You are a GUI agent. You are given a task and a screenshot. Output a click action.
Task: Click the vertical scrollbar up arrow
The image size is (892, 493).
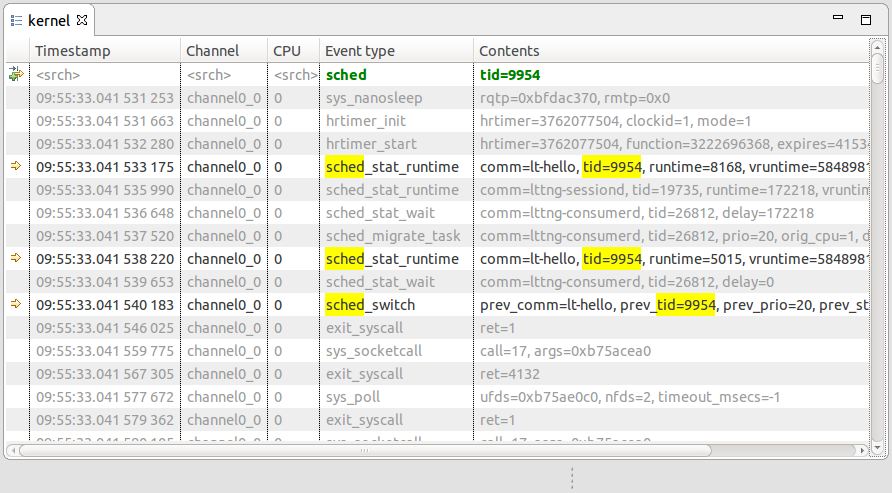point(878,50)
